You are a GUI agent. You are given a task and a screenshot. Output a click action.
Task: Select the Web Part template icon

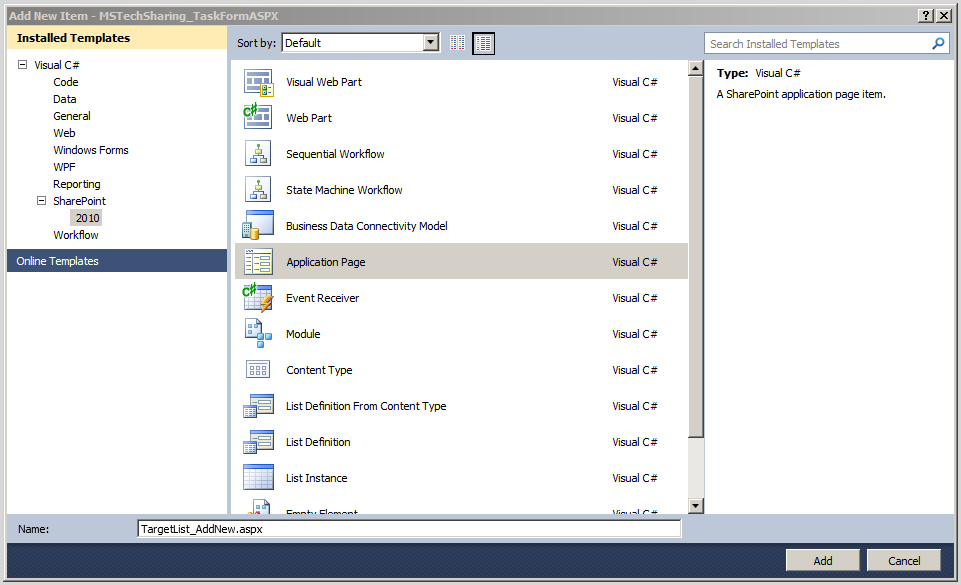pyautogui.click(x=258, y=117)
